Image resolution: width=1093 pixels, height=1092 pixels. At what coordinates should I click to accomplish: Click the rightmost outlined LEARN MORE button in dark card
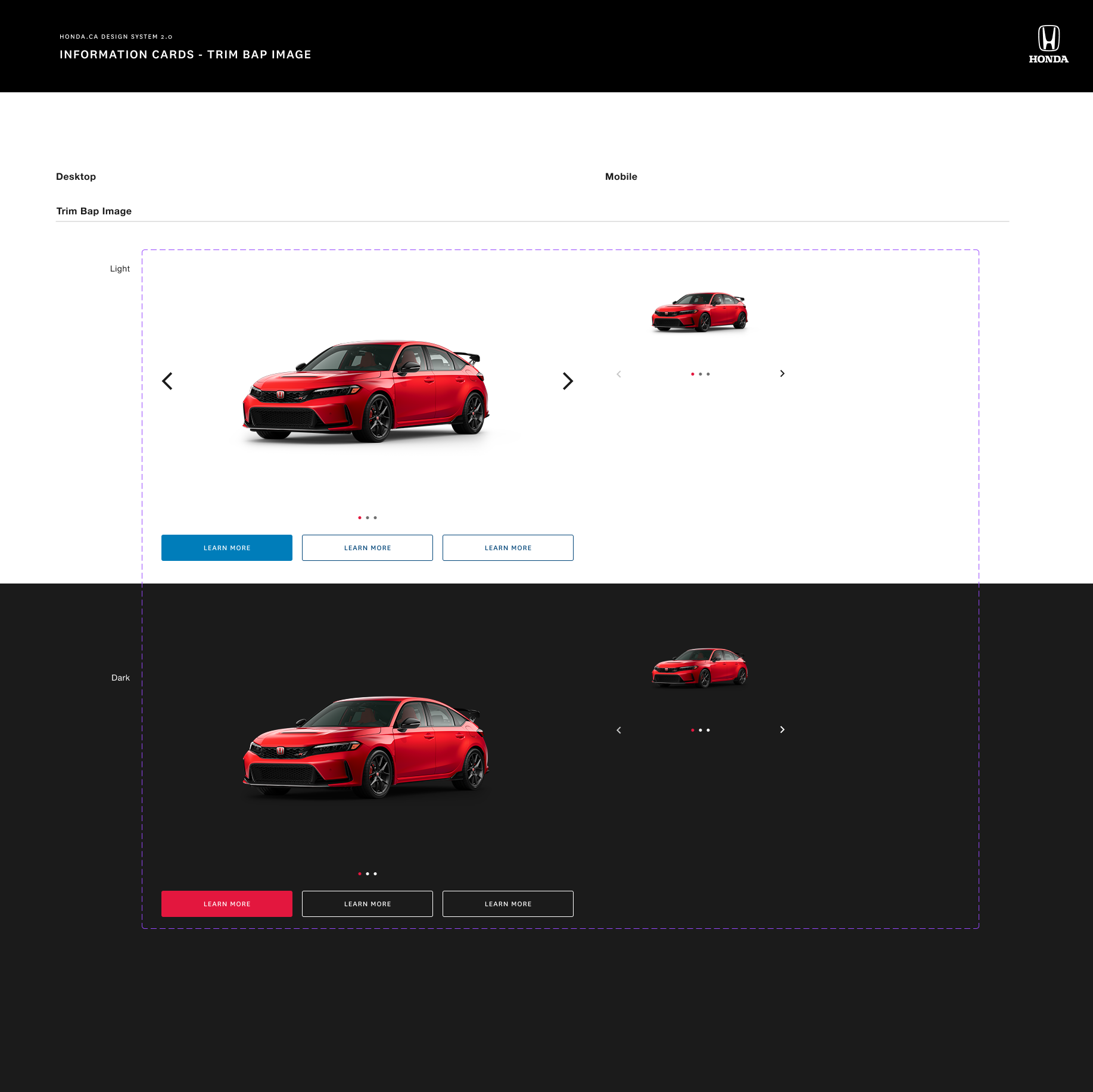coord(508,904)
